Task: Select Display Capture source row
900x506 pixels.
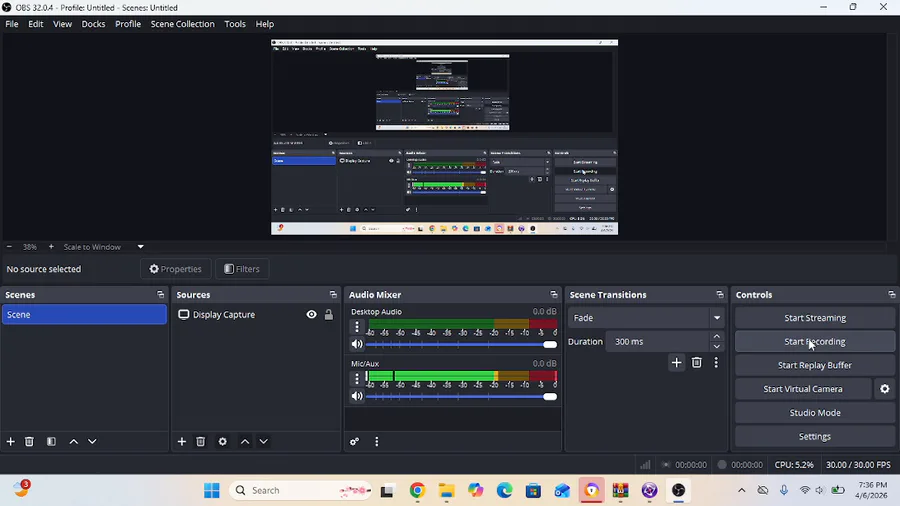Action: [255, 314]
